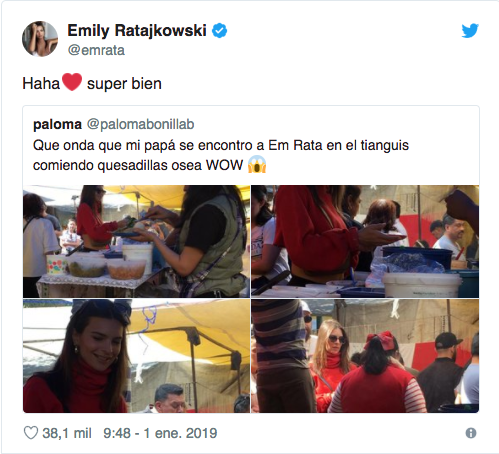The width and height of the screenshot is (499, 454).
Task: Click the red heart emoji in tweet
Action: click(x=72, y=82)
